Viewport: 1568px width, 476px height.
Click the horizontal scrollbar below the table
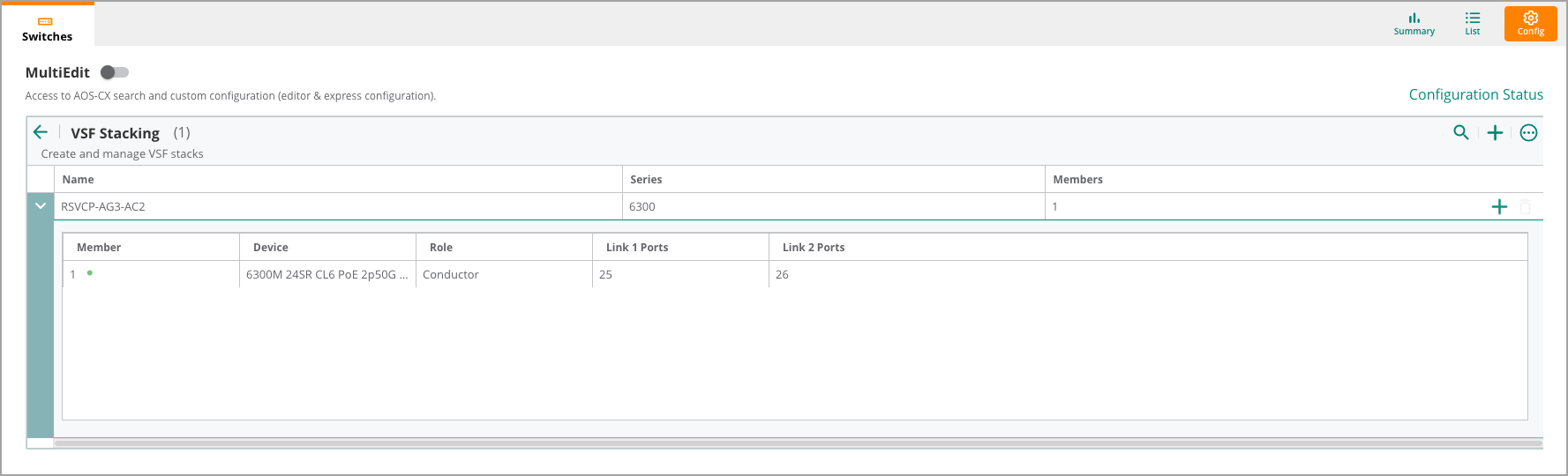click(x=799, y=443)
